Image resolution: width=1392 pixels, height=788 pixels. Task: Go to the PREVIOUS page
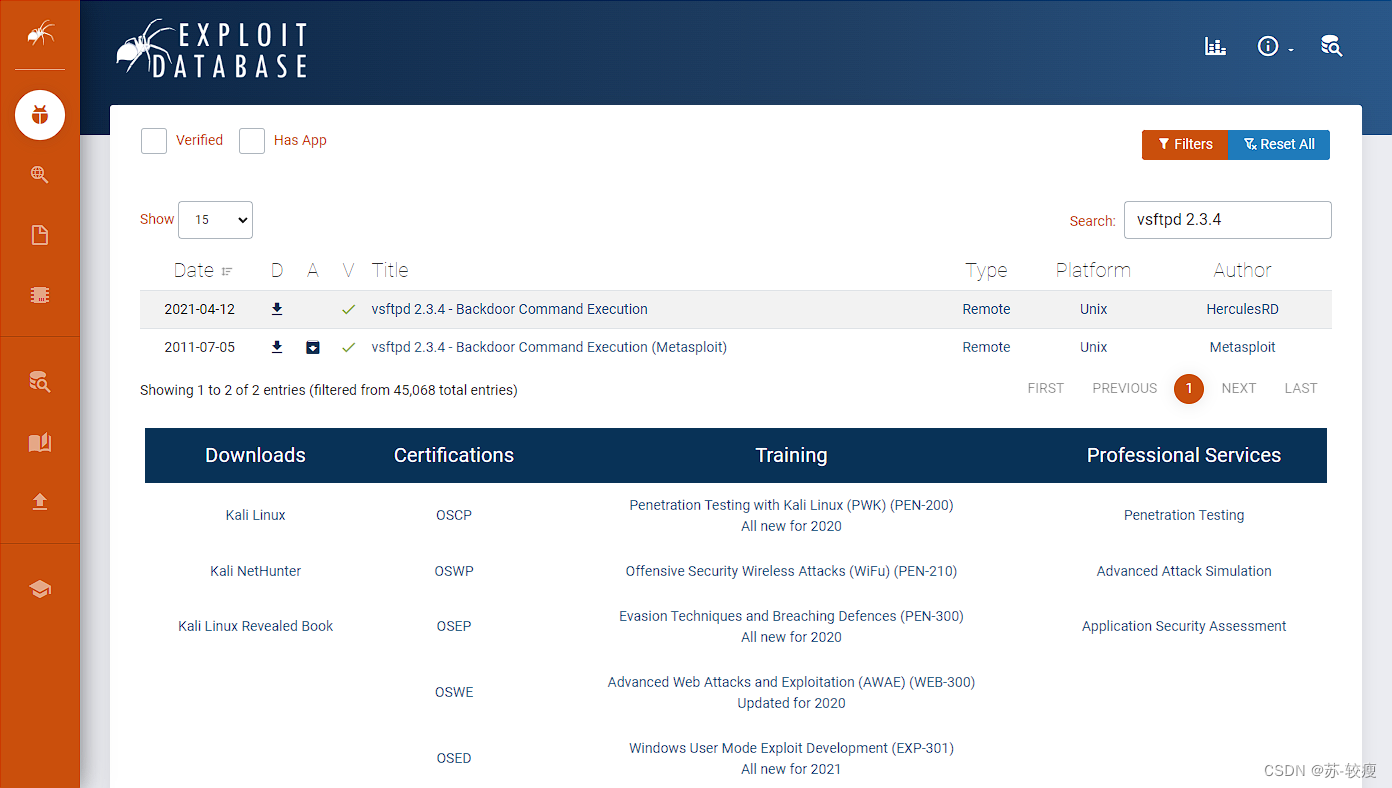(1124, 388)
